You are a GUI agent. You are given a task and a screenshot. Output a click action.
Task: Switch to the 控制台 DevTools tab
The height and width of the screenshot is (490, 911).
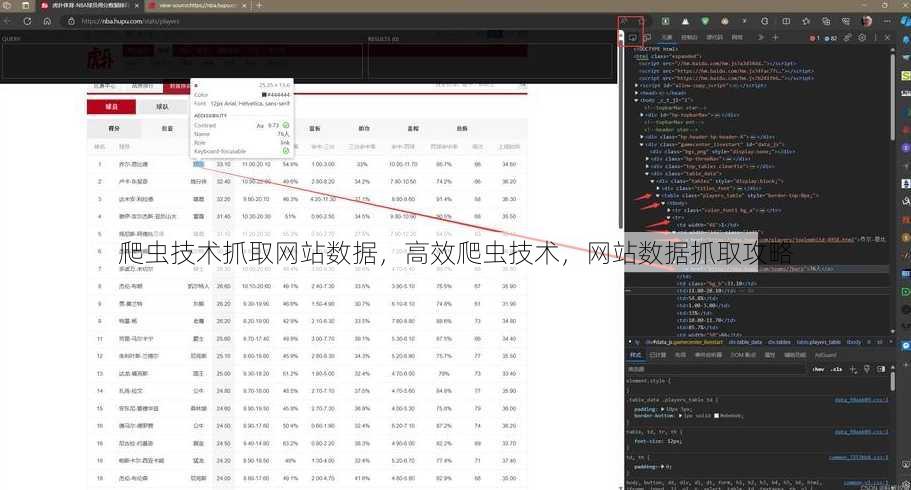click(689, 37)
